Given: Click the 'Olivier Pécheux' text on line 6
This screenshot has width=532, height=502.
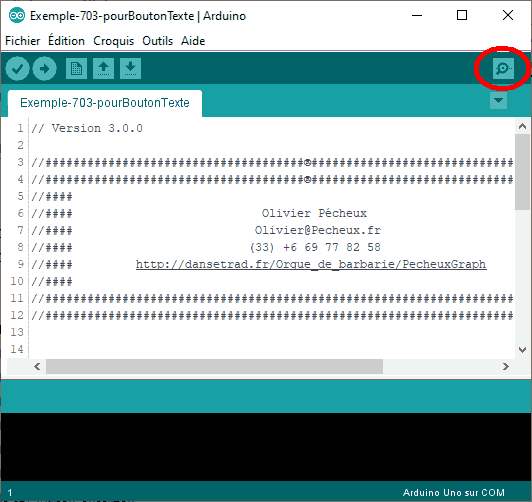Looking at the screenshot, I should (314, 213).
